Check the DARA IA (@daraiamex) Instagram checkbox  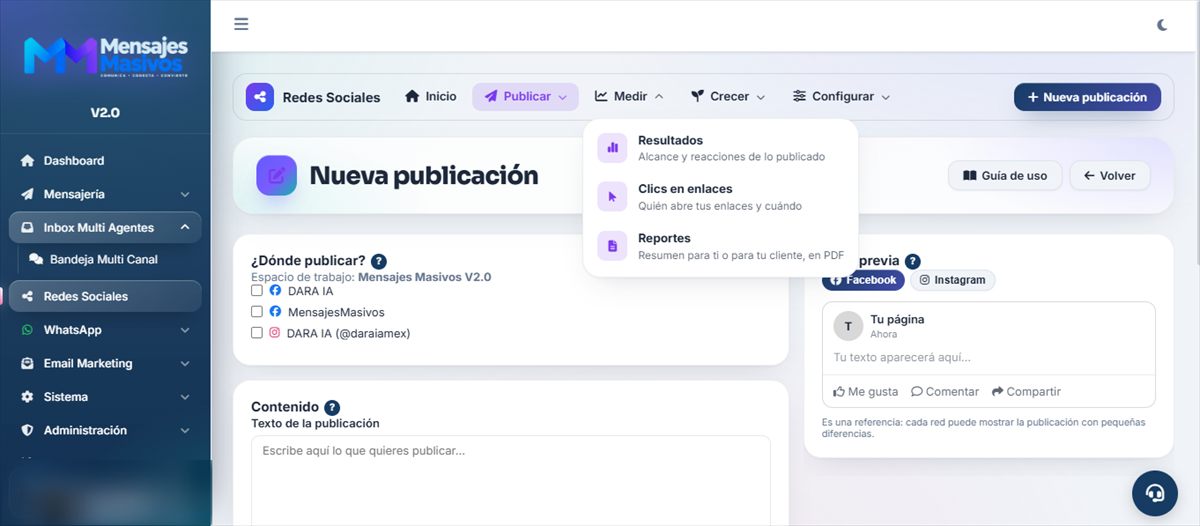point(257,333)
